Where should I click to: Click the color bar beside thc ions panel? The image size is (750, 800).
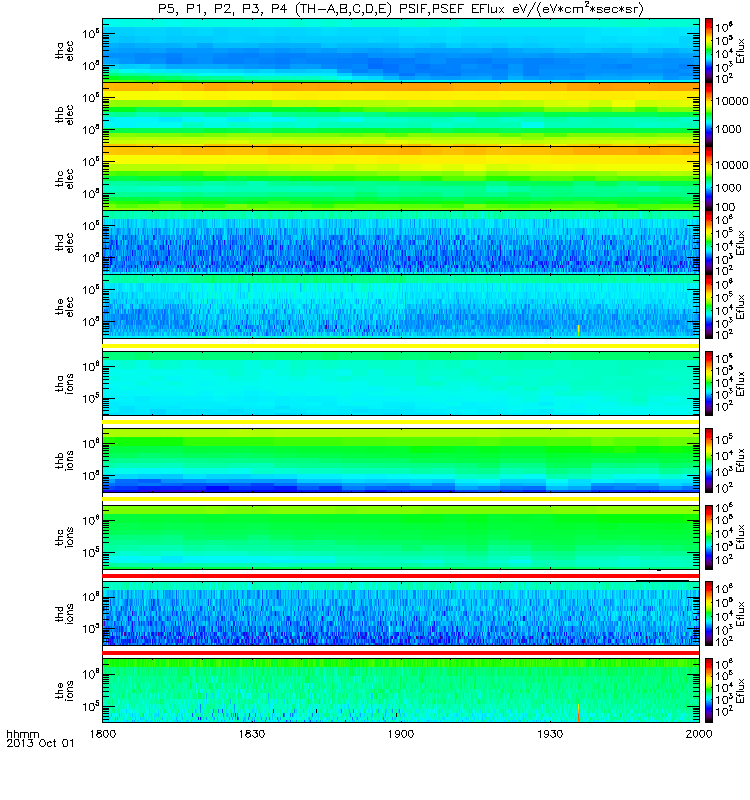coord(709,537)
